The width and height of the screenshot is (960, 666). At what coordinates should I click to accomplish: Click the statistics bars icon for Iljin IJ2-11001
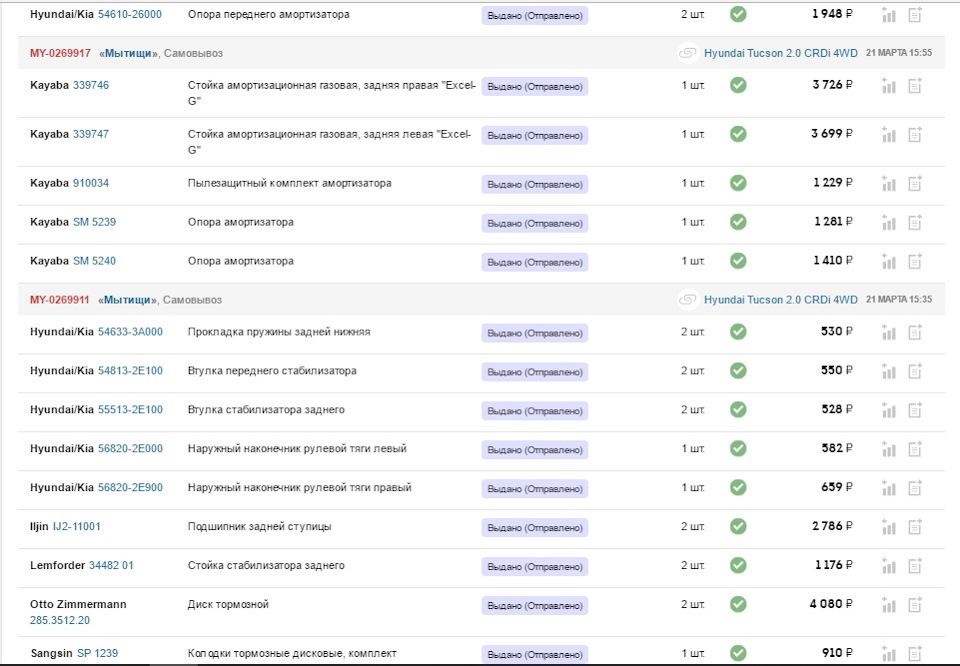[888, 527]
